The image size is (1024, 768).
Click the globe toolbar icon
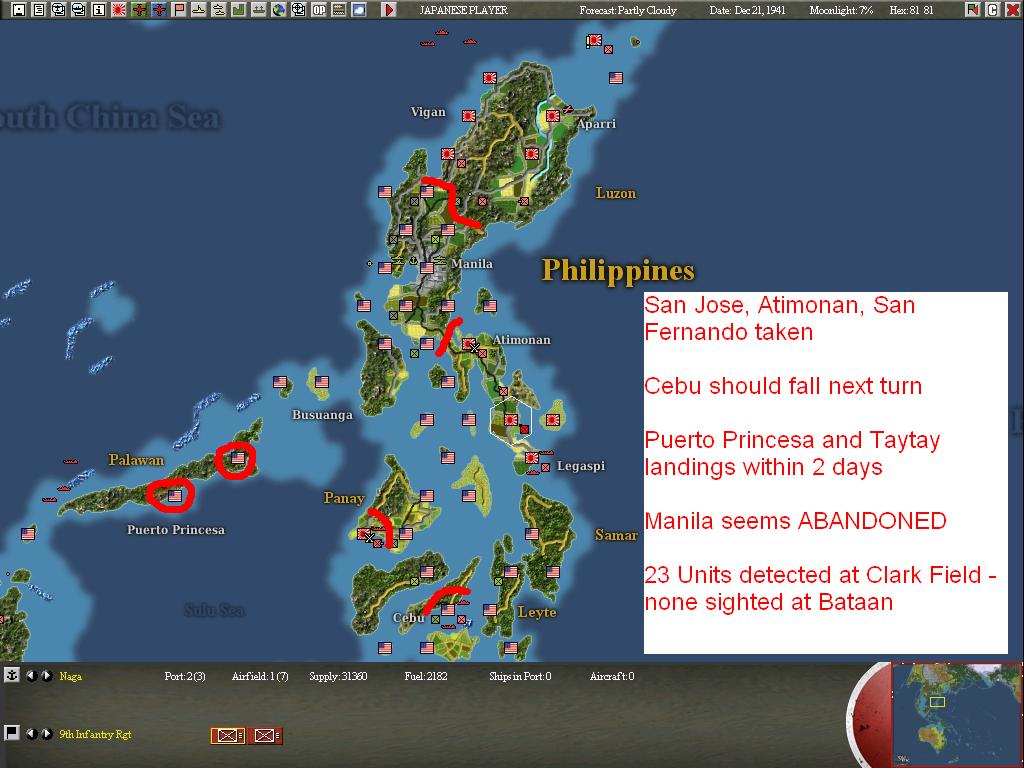coord(279,10)
